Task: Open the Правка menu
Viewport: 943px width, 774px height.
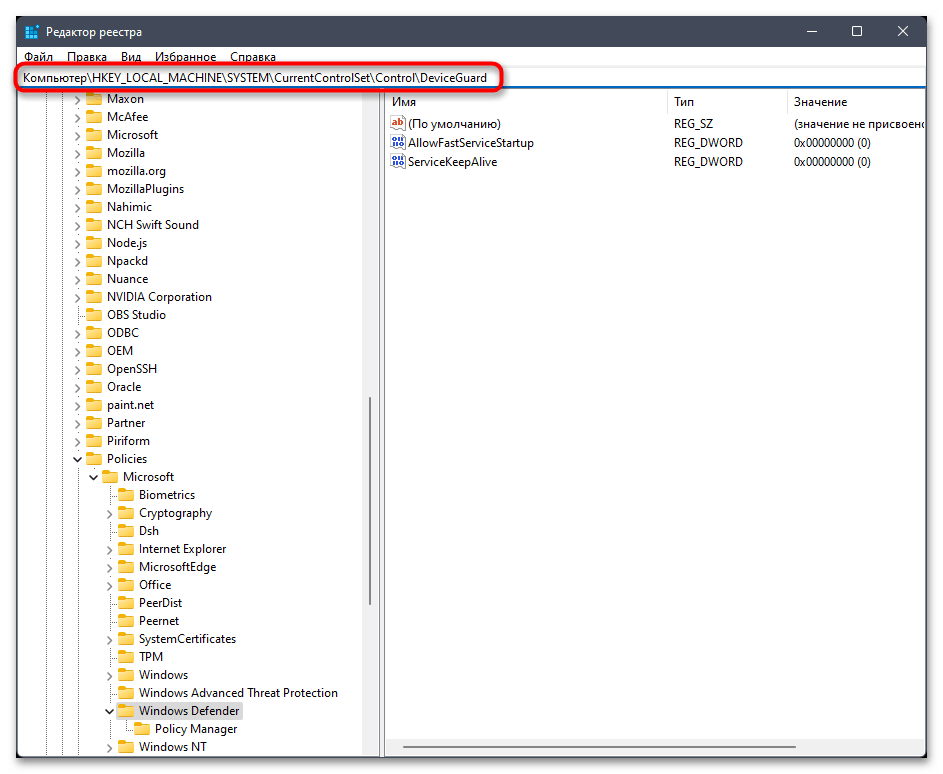Action: [x=87, y=57]
